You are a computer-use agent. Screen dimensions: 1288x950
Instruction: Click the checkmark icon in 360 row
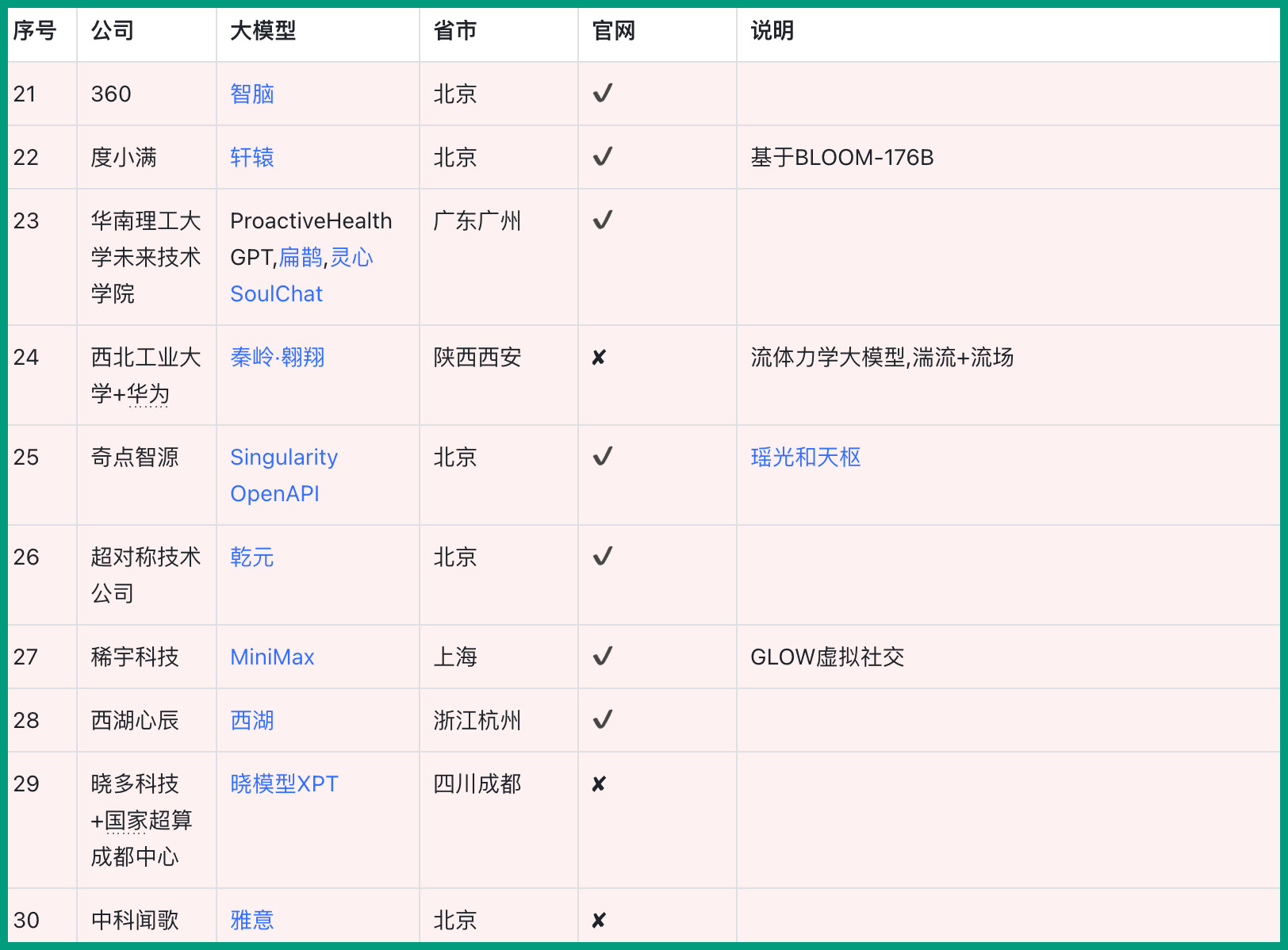point(603,94)
